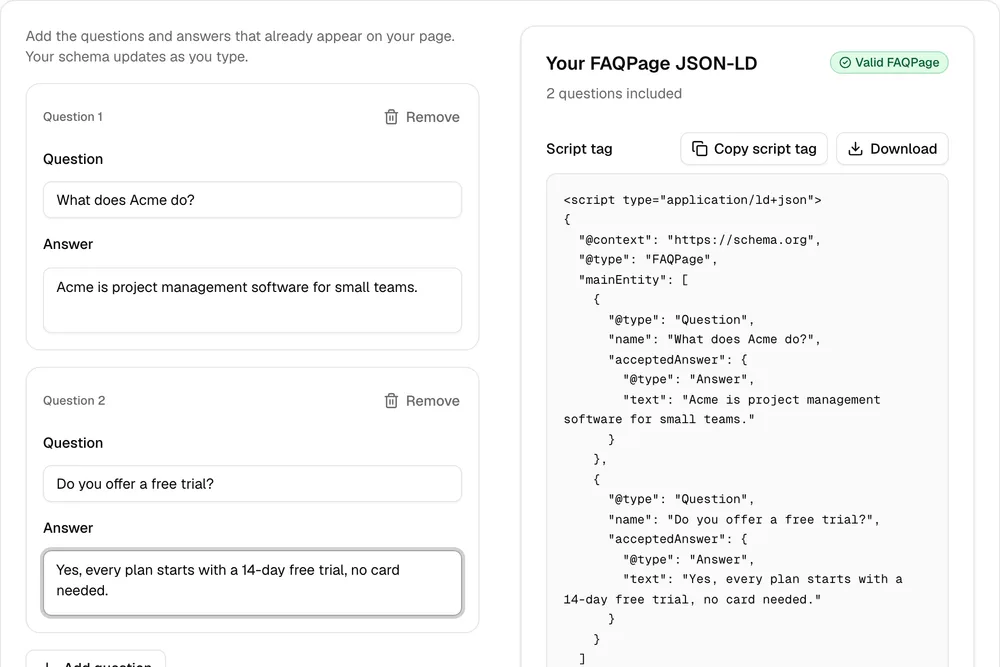Click the copy icon in Copy script tag
Screen dimensions: 1000x667
[x=700, y=149]
